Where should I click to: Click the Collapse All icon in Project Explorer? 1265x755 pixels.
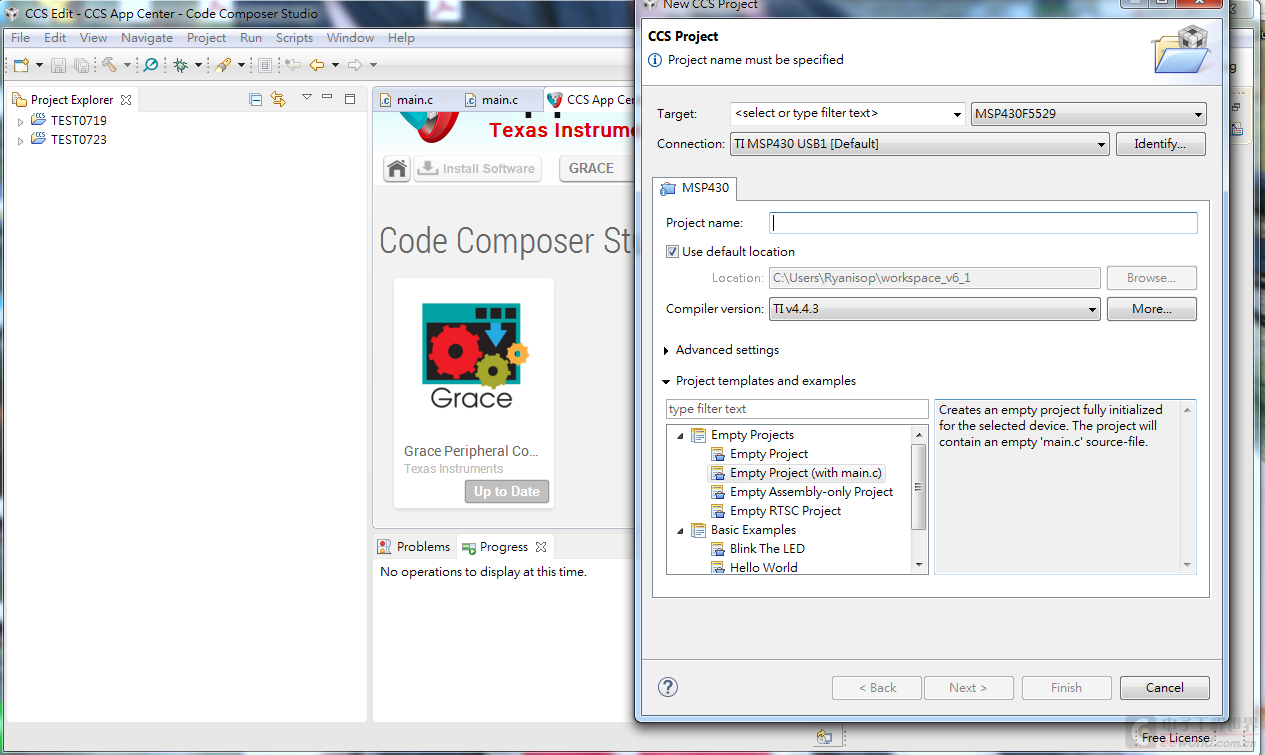256,99
